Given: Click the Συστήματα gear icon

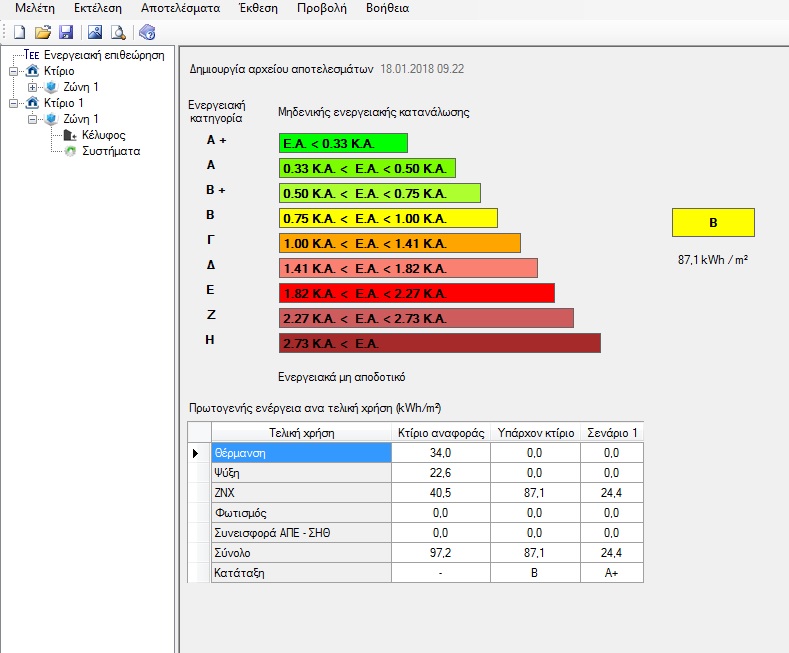Looking at the screenshot, I should (70, 151).
